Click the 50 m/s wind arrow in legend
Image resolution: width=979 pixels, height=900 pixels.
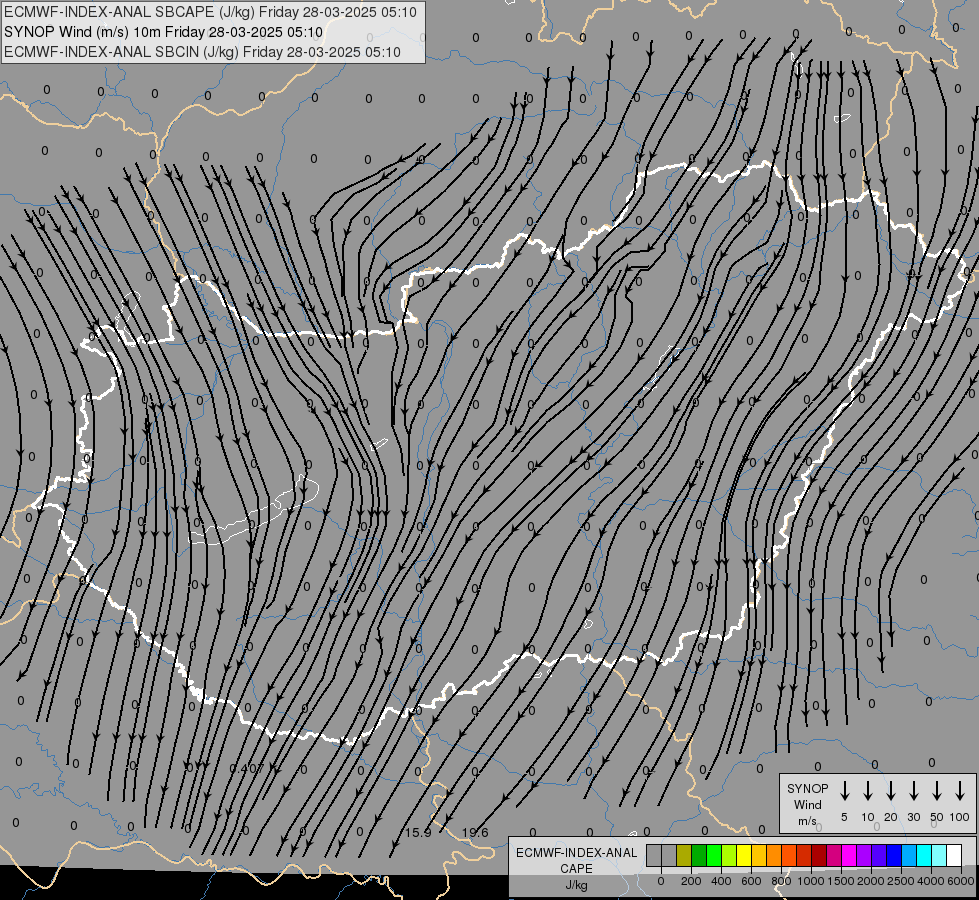[937, 791]
